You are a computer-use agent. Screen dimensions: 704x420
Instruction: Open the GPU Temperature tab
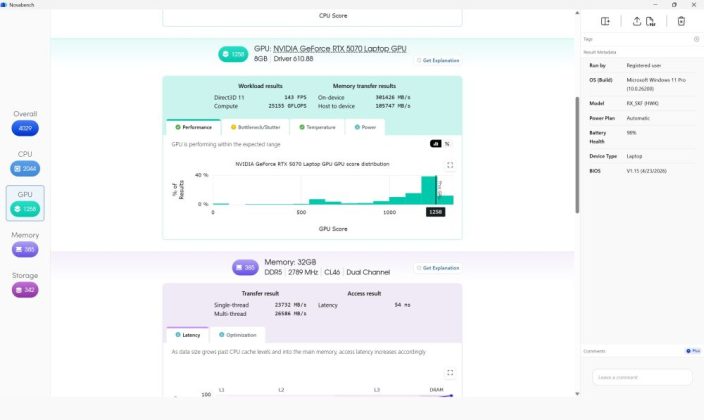(x=317, y=127)
